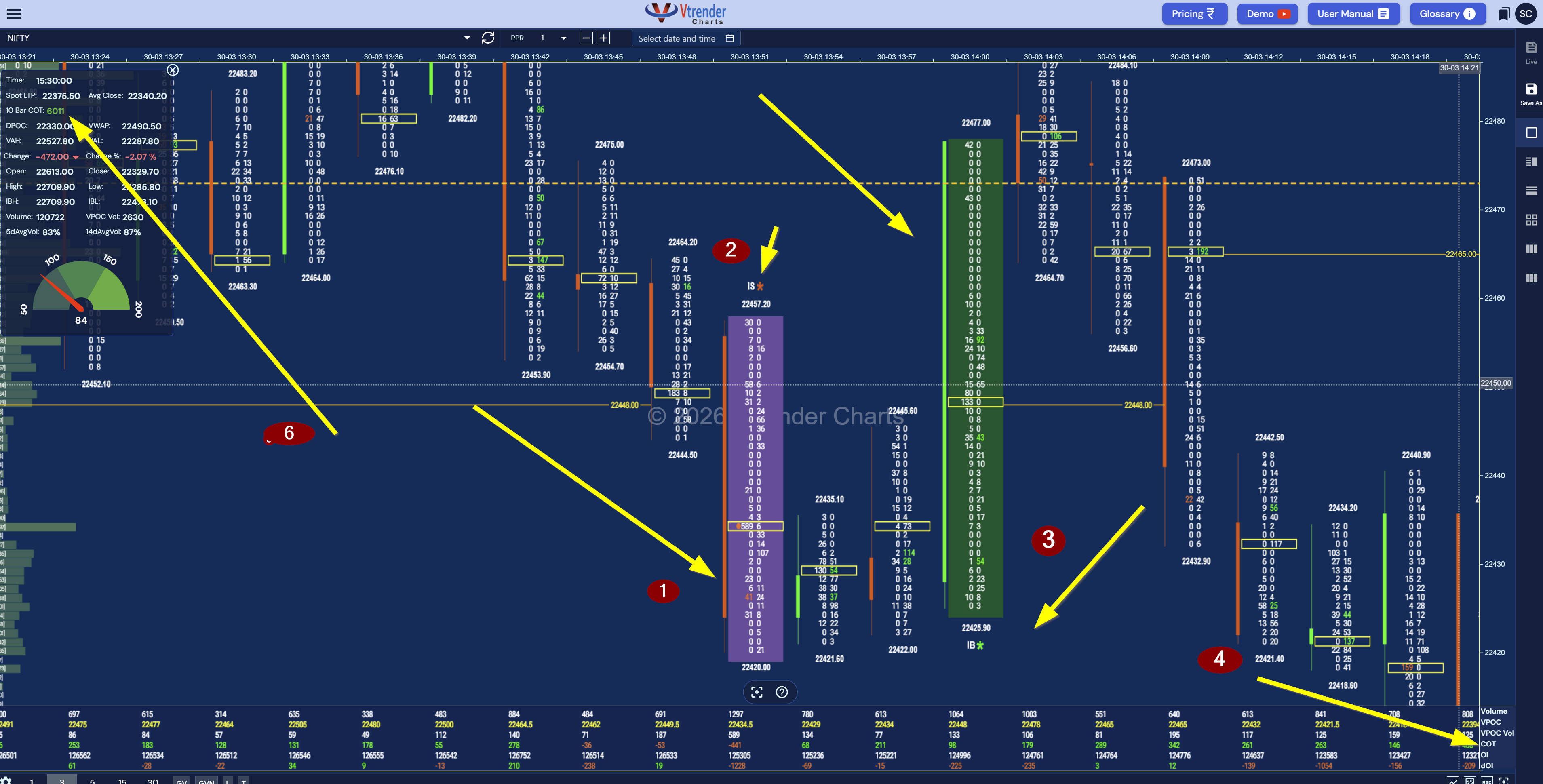This screenshot has width=1543, height=784.
Task: Click the COT row label
Action: tap(1488, 744)
